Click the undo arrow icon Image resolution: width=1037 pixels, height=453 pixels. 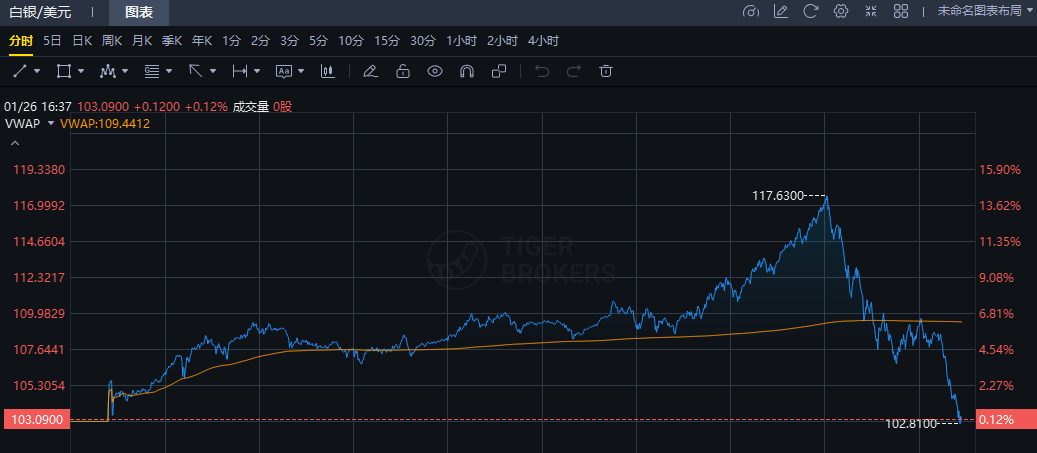coord(542,71)
